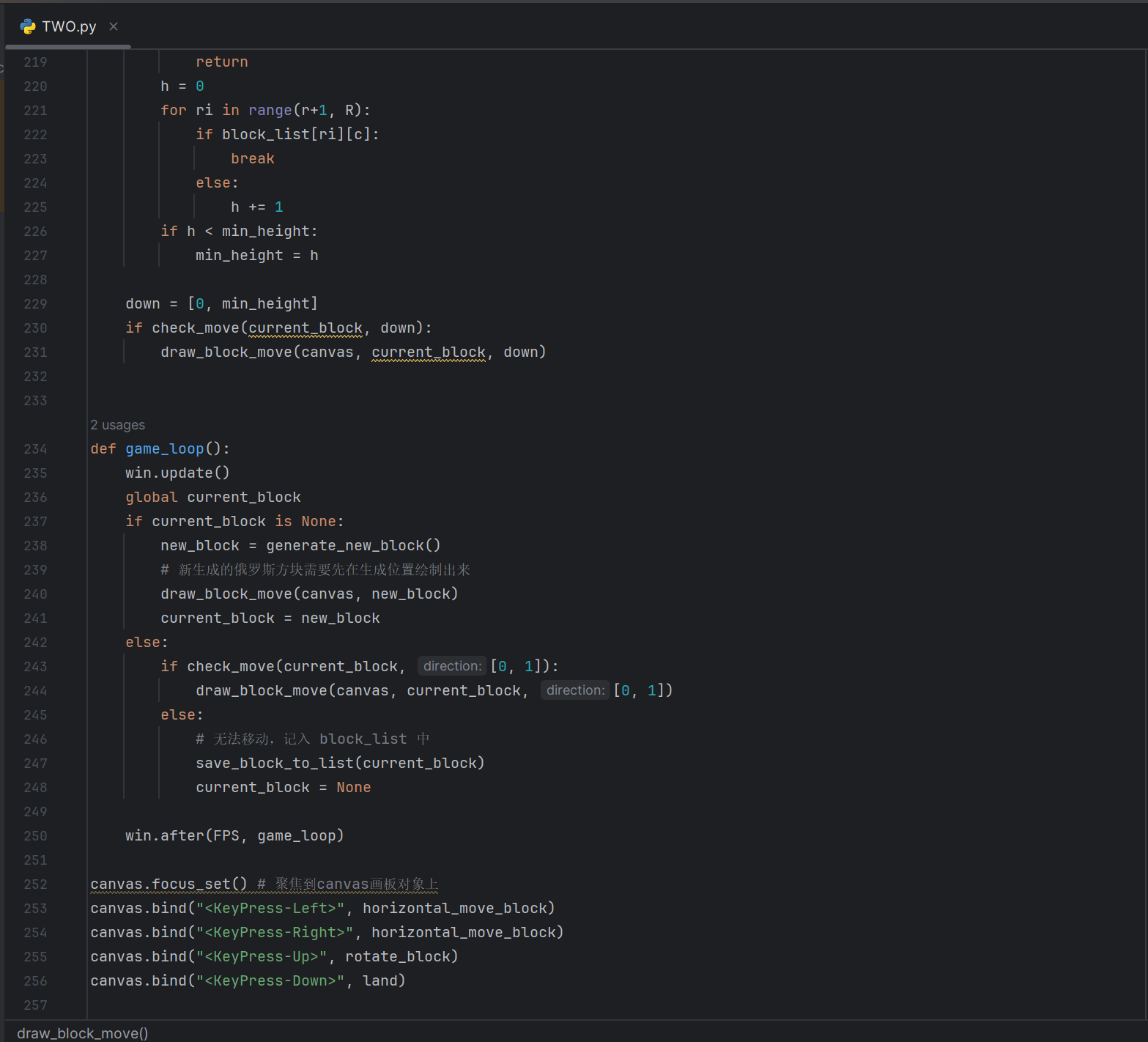This screenshot has height=1042, width=1148.
Task: Click line number 219 in the gutter
Action: [35, 62]
